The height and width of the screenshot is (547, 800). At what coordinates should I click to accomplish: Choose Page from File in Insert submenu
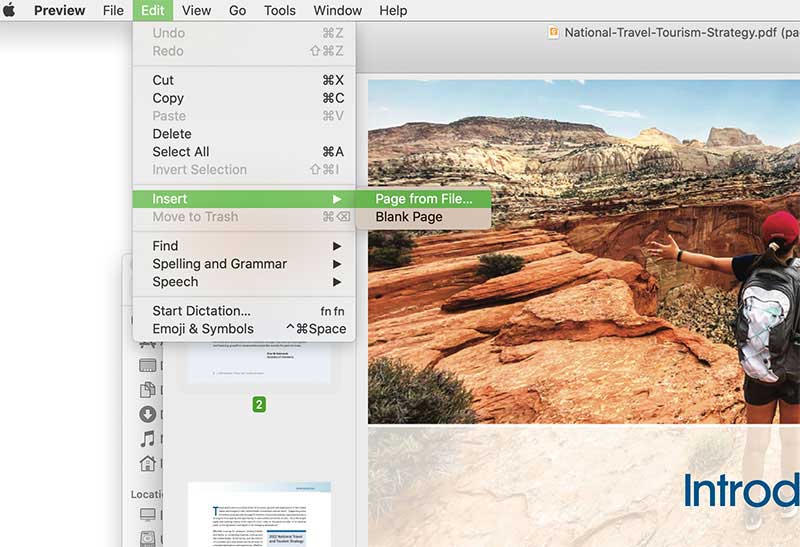424,199
